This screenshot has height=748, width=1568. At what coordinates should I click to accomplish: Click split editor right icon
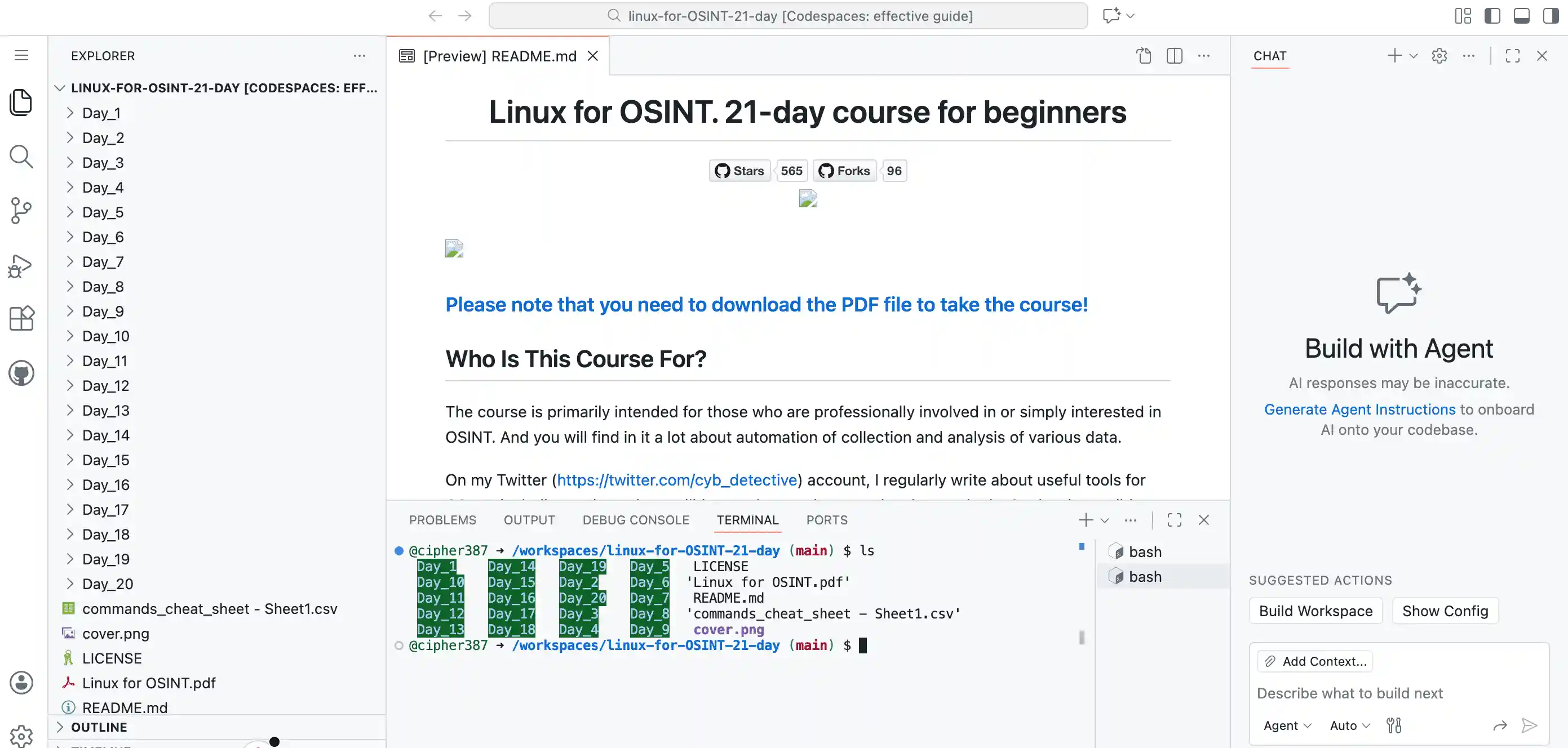click(x=1174, y=56)
